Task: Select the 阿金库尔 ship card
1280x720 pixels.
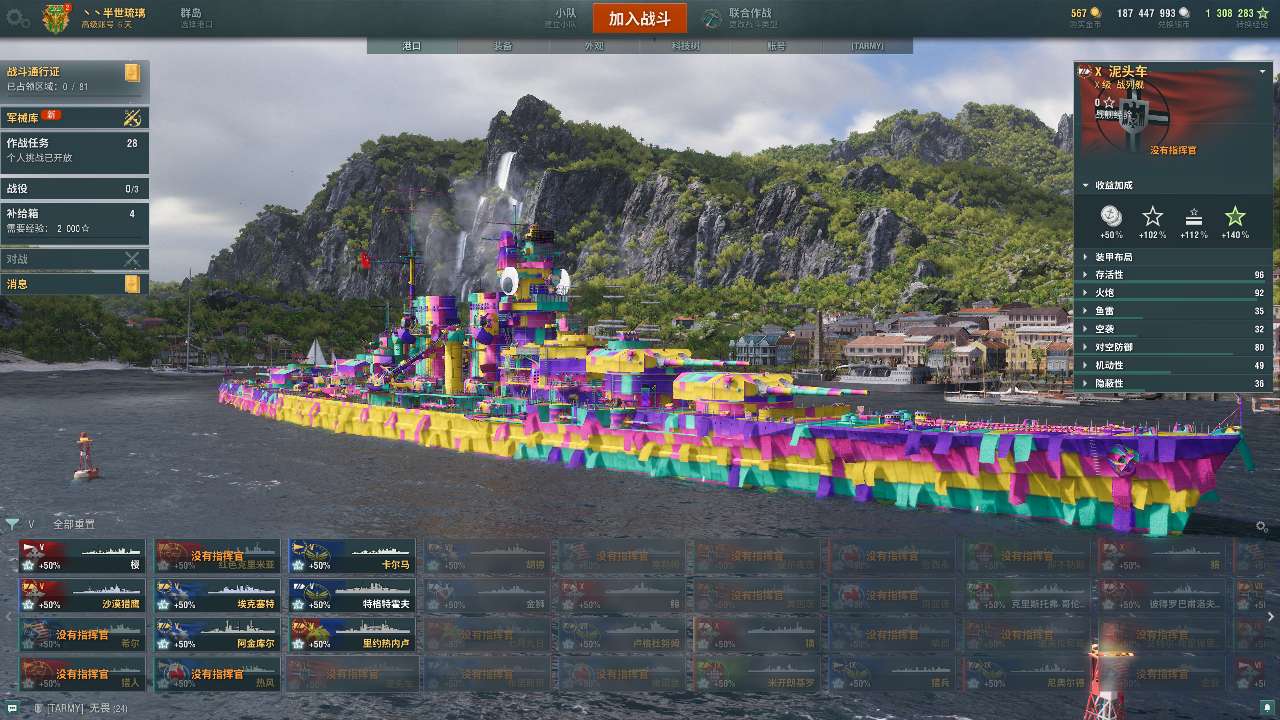Action: 217,635
